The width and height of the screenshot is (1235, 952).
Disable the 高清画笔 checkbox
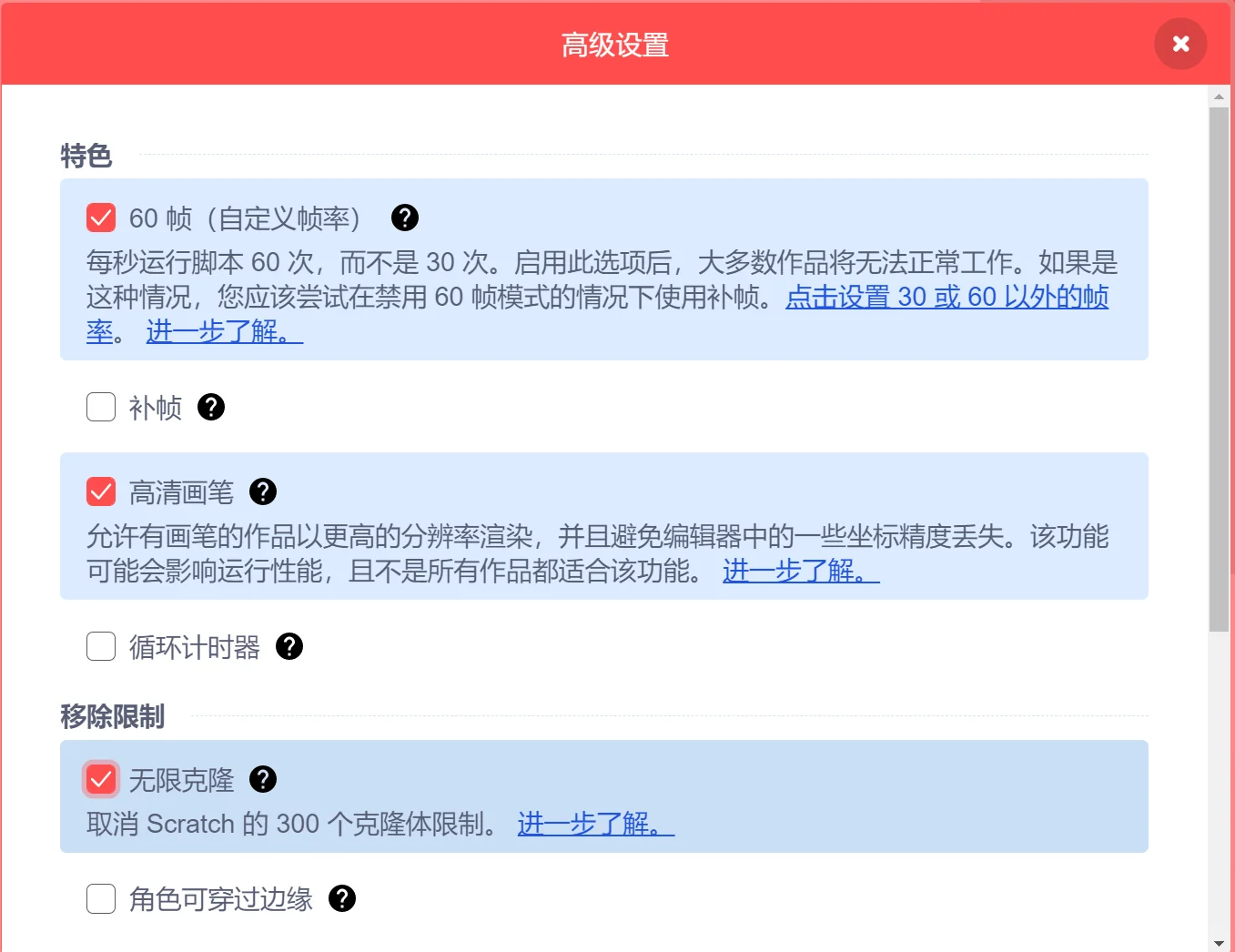(x=100, y=491)
